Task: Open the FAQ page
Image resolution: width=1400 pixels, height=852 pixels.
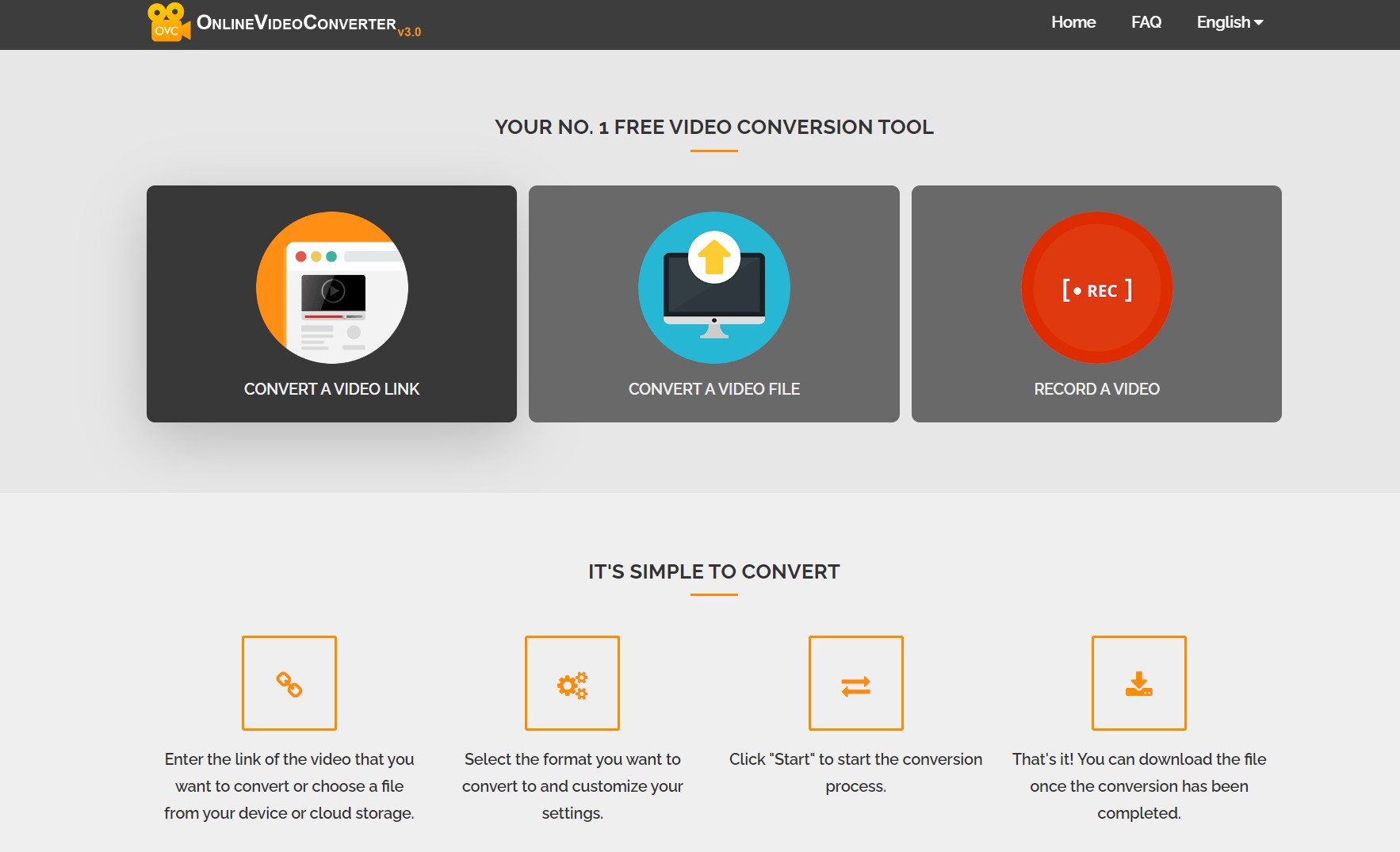Action: pos(1146,22)
